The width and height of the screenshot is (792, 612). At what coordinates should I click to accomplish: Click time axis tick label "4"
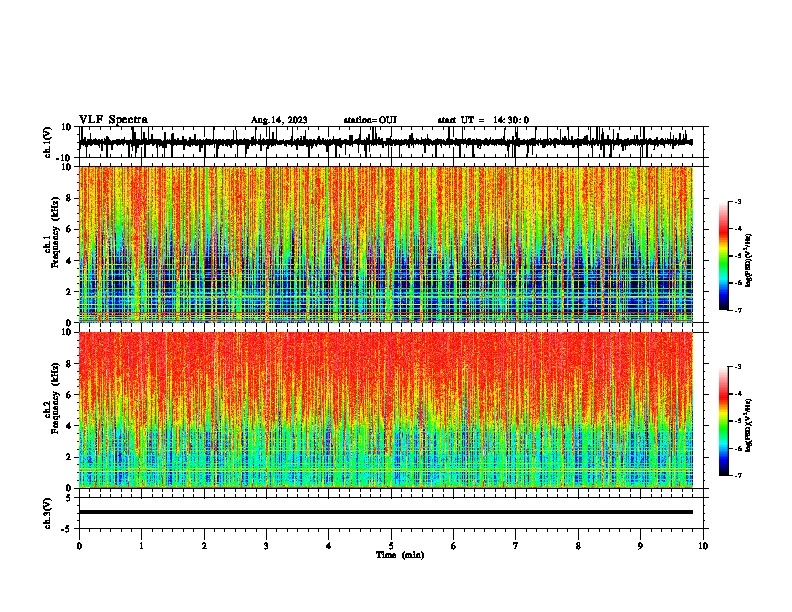pyautogui.click(x=329, y=546)
